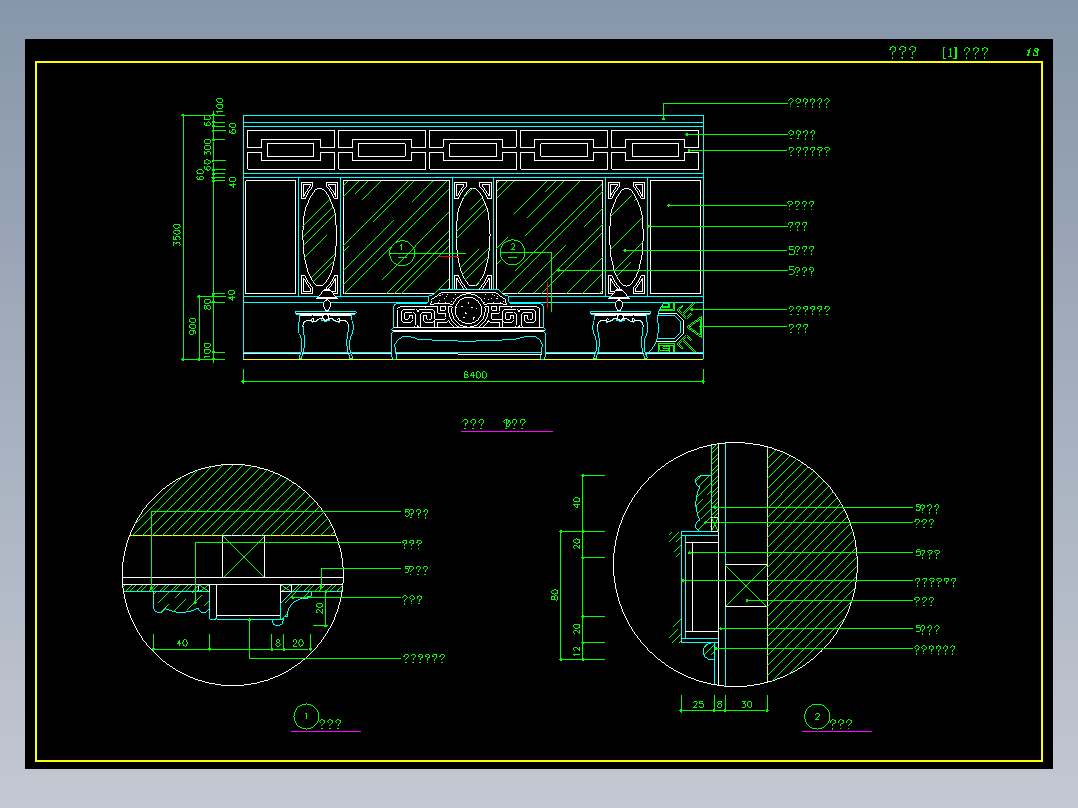Select the 30 dimension under detail 2
1078x808 pixels.
747,704
